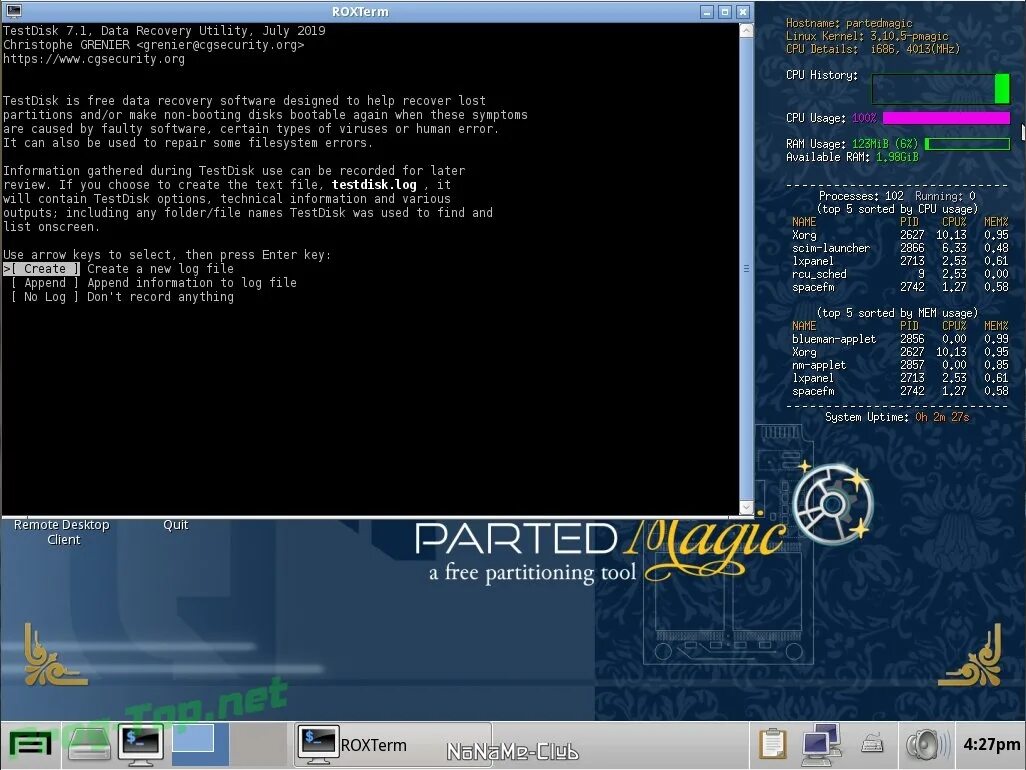1026x770 pixels.
Task: Click the ROXTerm vertical scrollbar track
Action: click(x=746, y=268)
